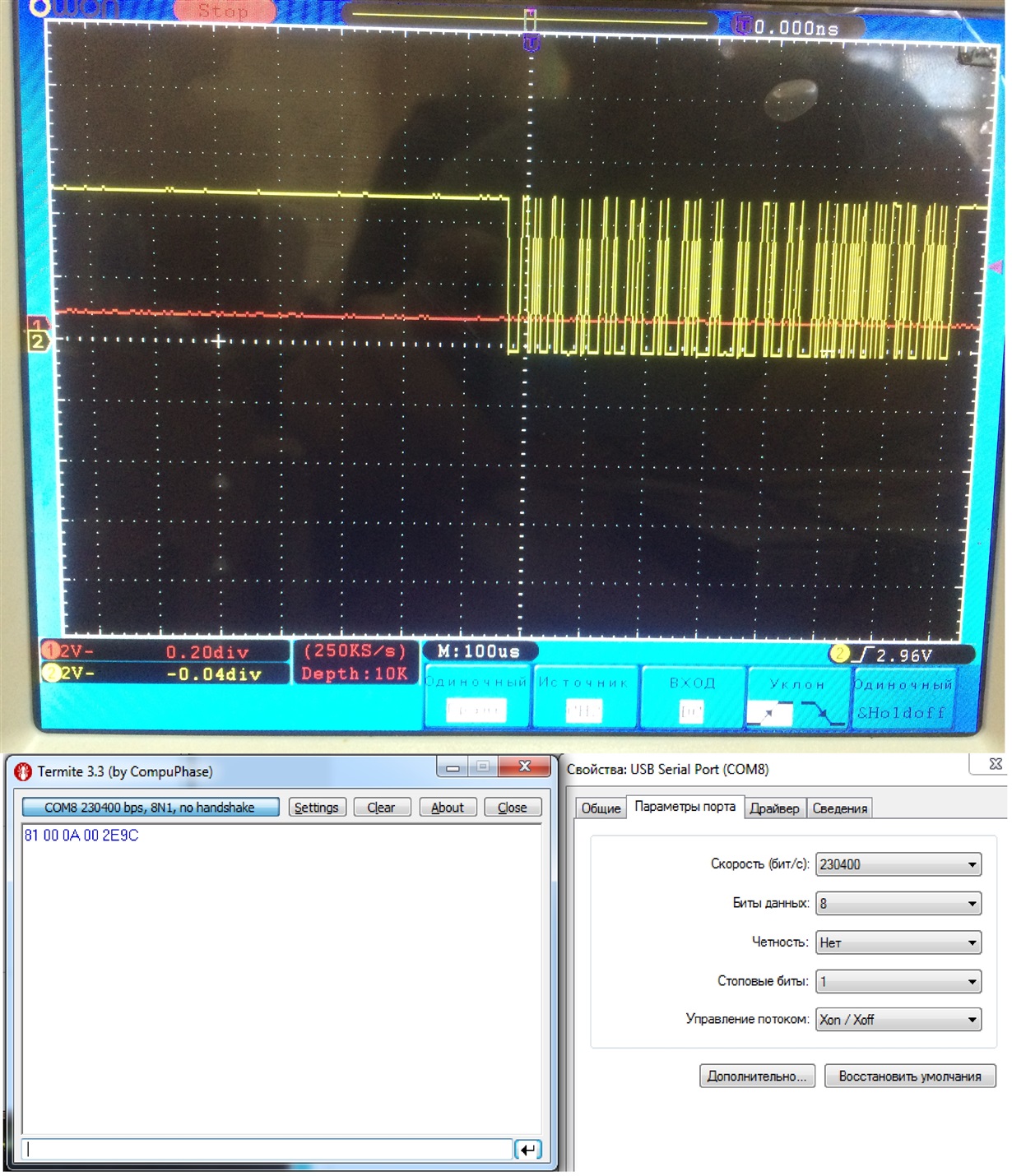Viewport: 1012px width, 1176px height.
Task: Select the oscilloscope Уклон menu label
Action: (x=797, y=683)
